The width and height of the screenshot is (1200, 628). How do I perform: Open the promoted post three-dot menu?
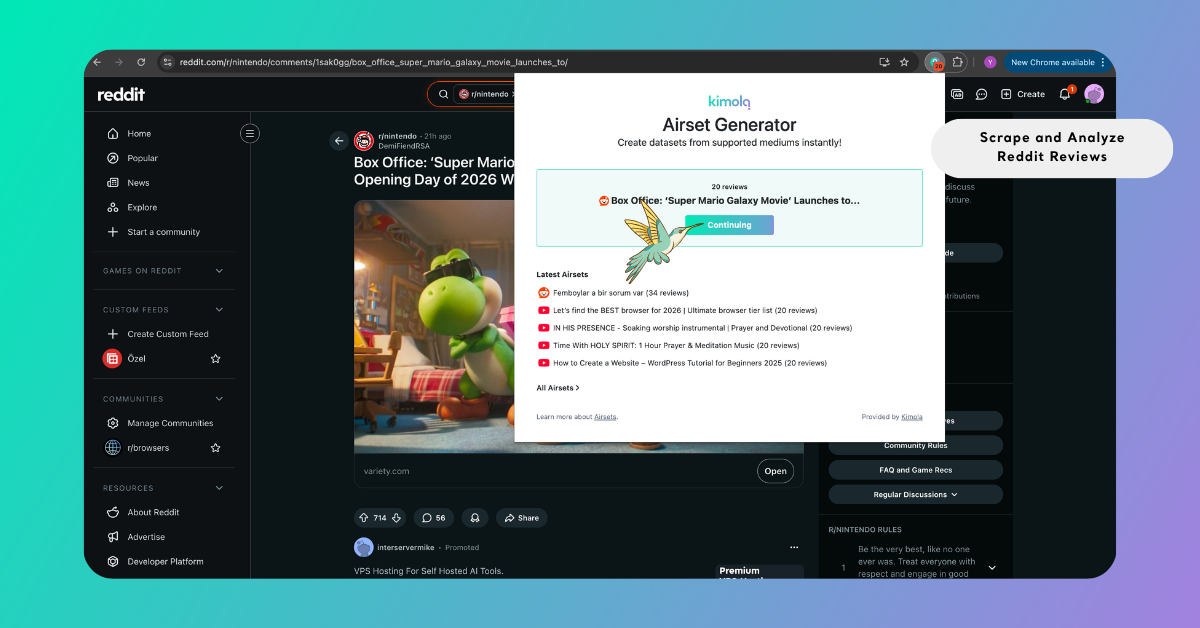tap(794, 548)
